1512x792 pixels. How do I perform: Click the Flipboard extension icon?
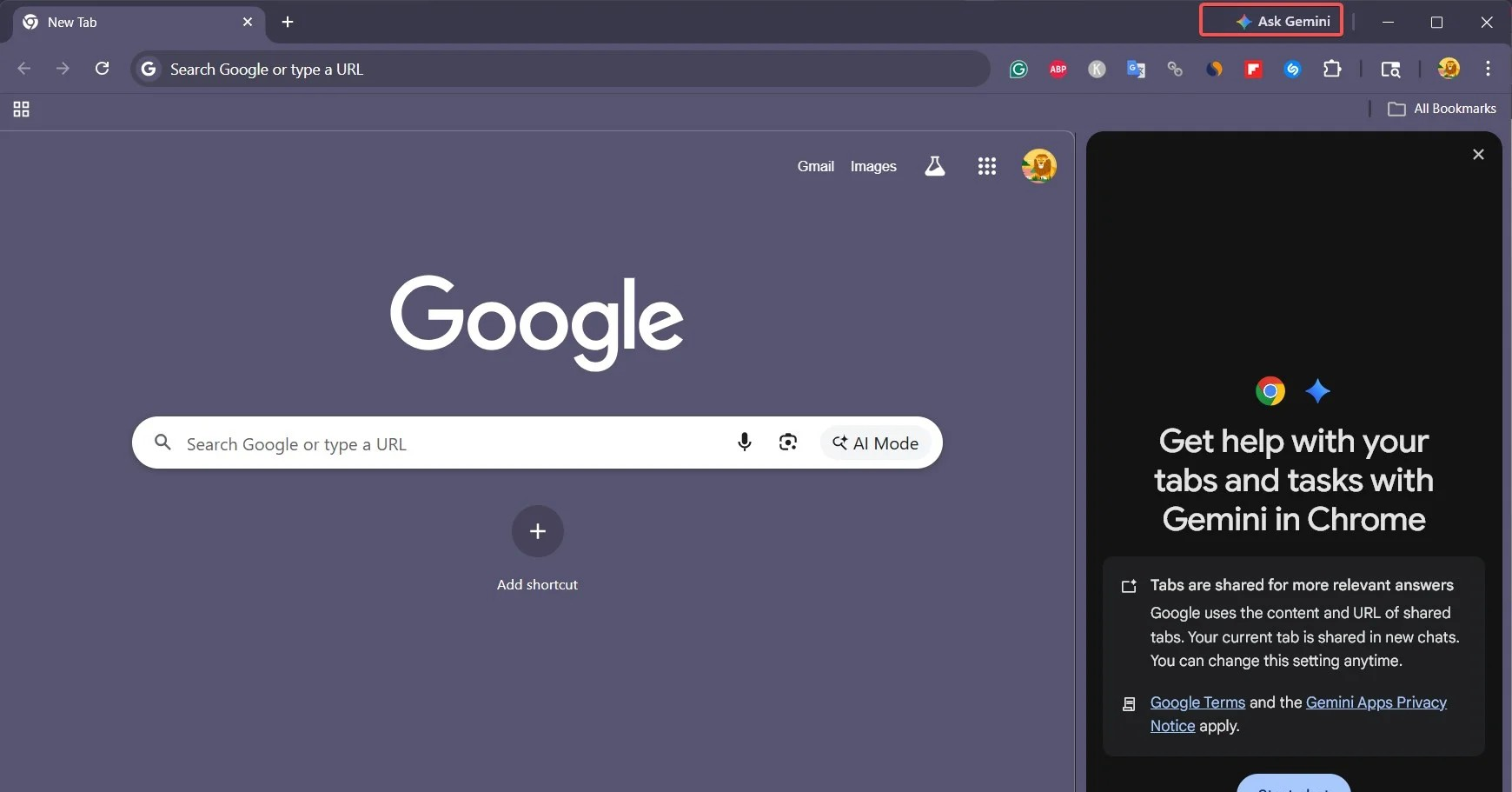pyautogui.click(x=1253, y=69)
